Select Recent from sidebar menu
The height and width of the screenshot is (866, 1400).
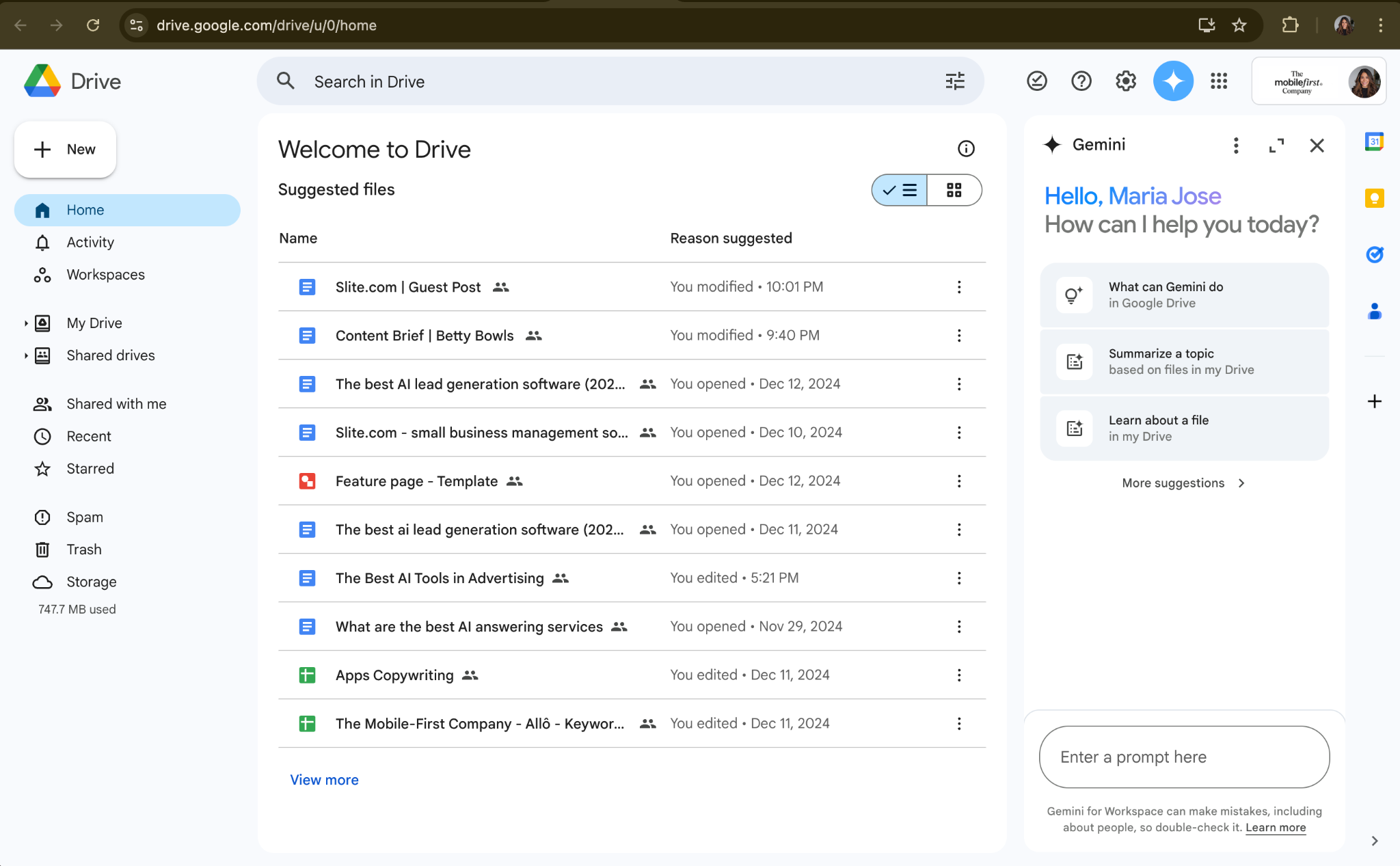click(x=89, y=435)
